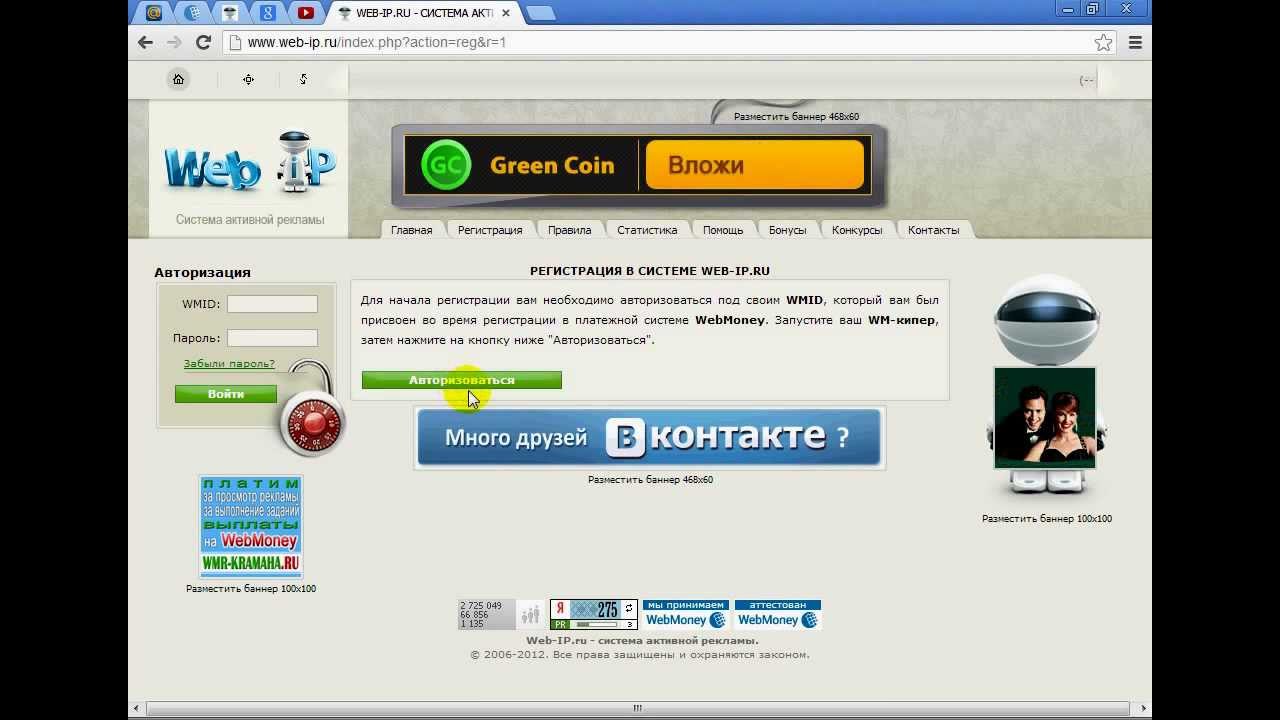This screenshot has width=1280, height=720.
Task: Click the scrollbar left arrow
Action: click(x=137, y=708)
